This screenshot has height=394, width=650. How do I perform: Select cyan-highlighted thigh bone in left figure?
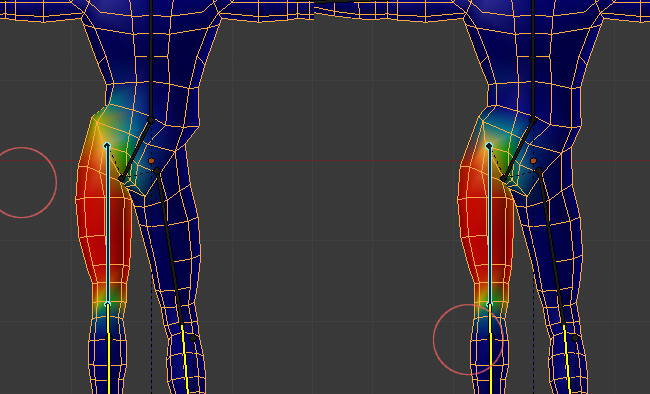tap(107, 224)
